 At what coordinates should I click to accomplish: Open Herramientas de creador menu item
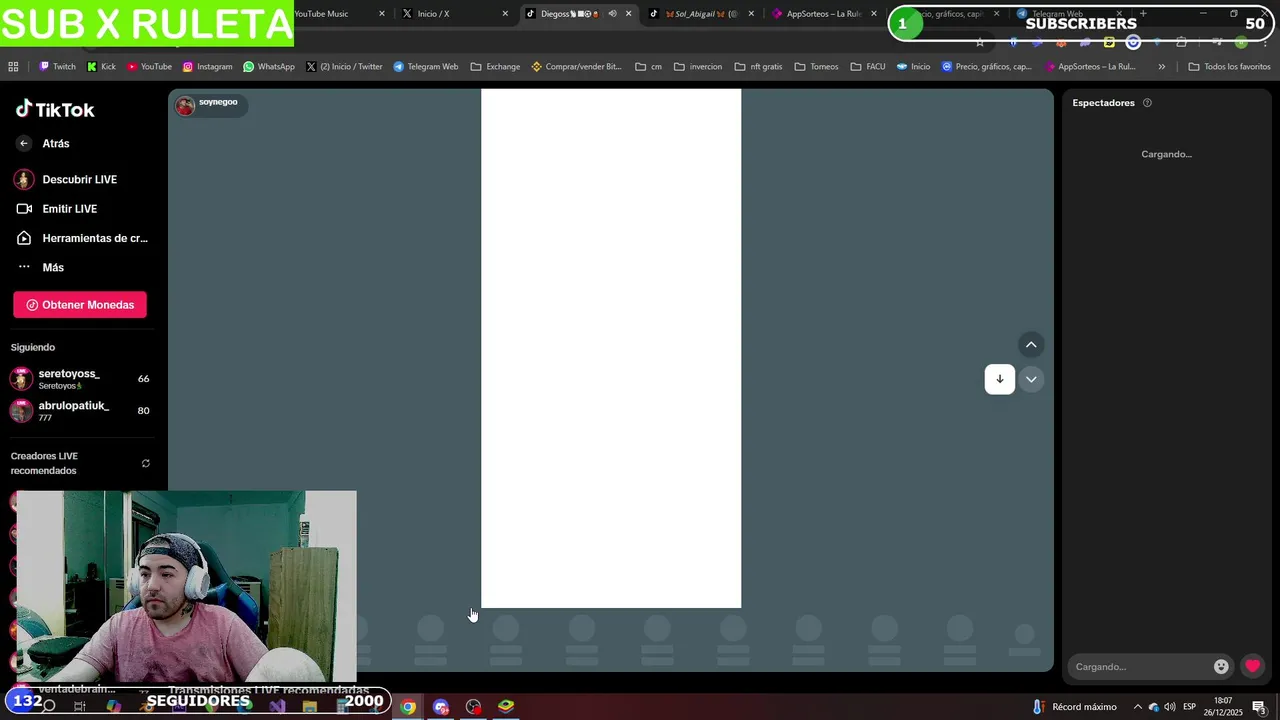pos(84,238)
